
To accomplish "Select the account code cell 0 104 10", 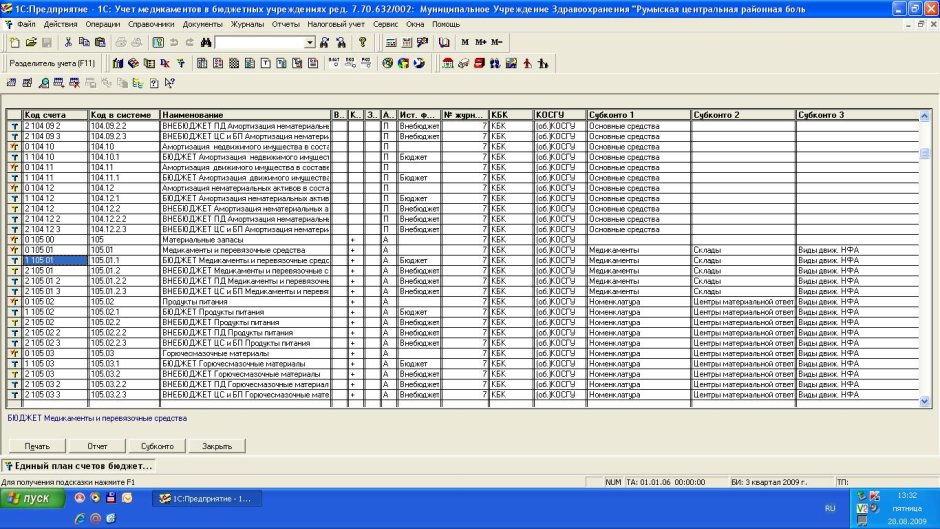I will (55, 146).
